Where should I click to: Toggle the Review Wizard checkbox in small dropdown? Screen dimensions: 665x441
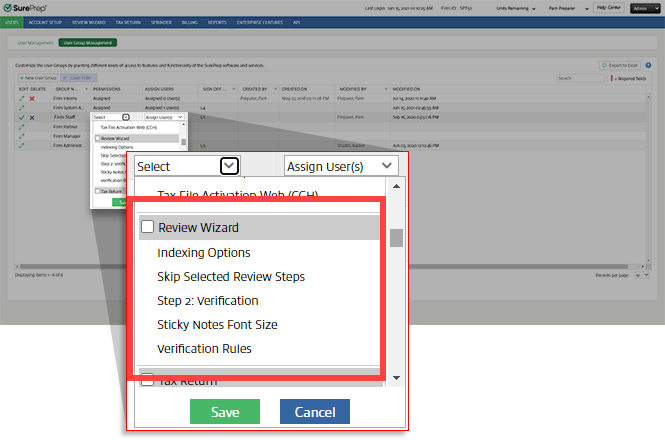(x=97, y=138)
